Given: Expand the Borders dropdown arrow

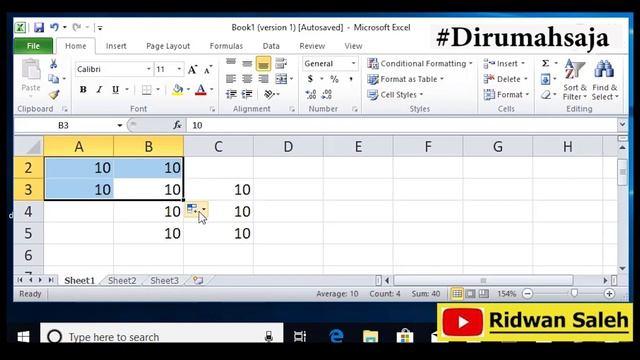Looking at the screenshot, I should [158, 89].
